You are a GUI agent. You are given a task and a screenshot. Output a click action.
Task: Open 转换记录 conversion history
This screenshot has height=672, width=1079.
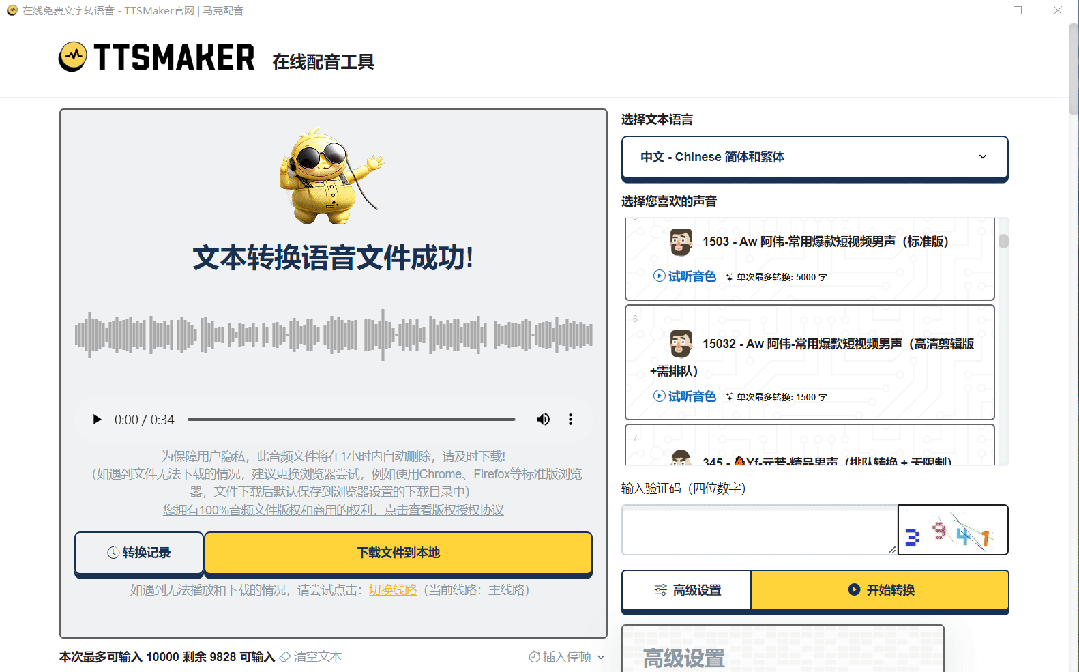[x=139, y=552]
